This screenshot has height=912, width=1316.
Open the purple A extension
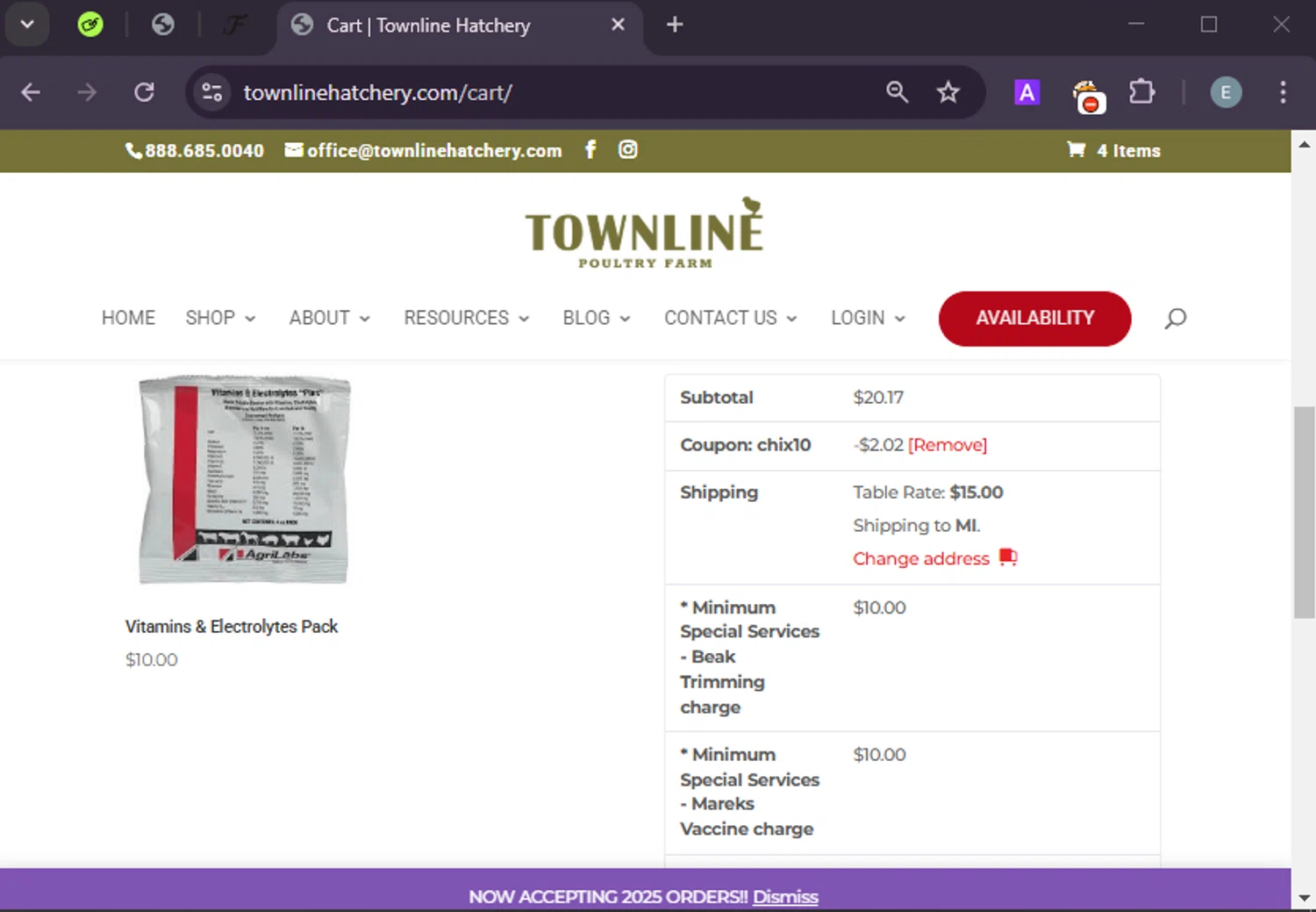pyautogui.click(x=1027, y=92)
